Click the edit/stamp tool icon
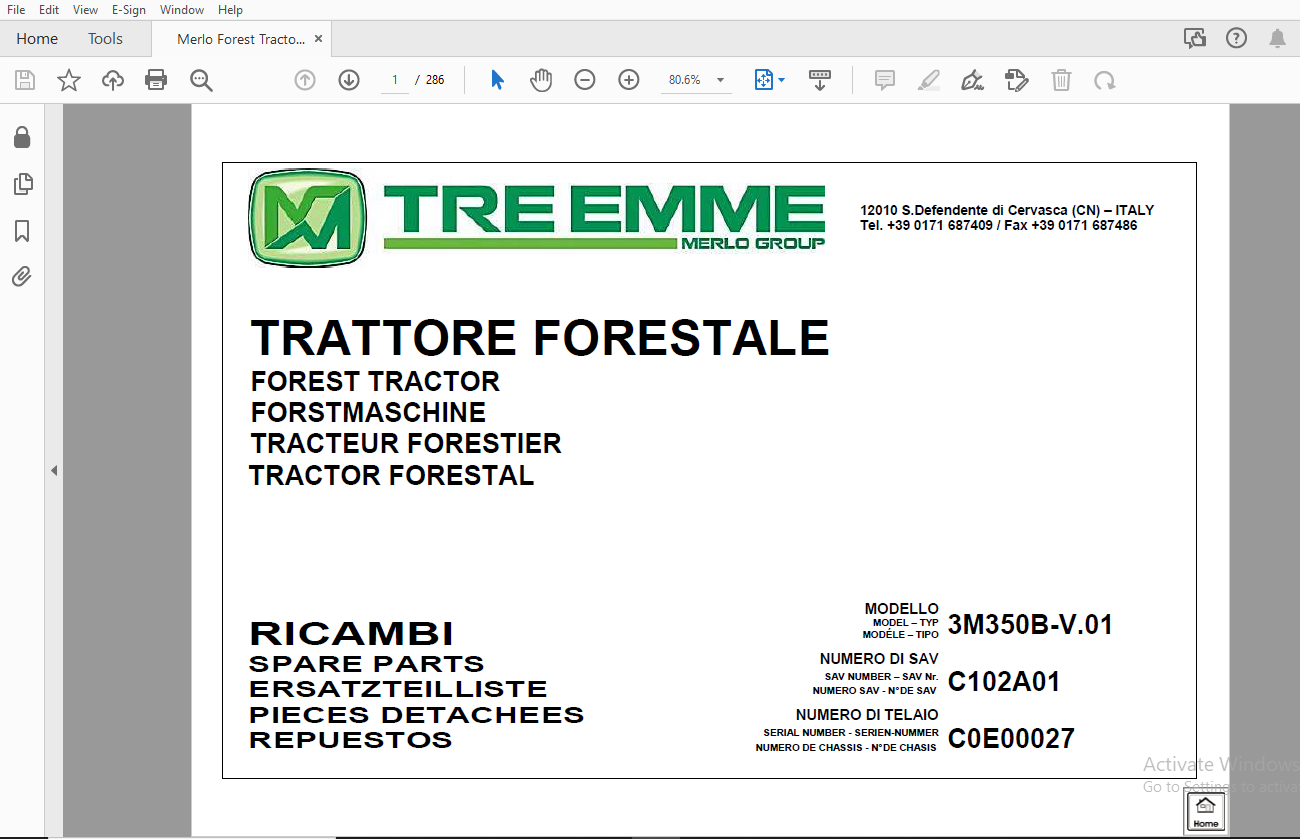This screenshot has height=839, width=1300. point(1017,80)
